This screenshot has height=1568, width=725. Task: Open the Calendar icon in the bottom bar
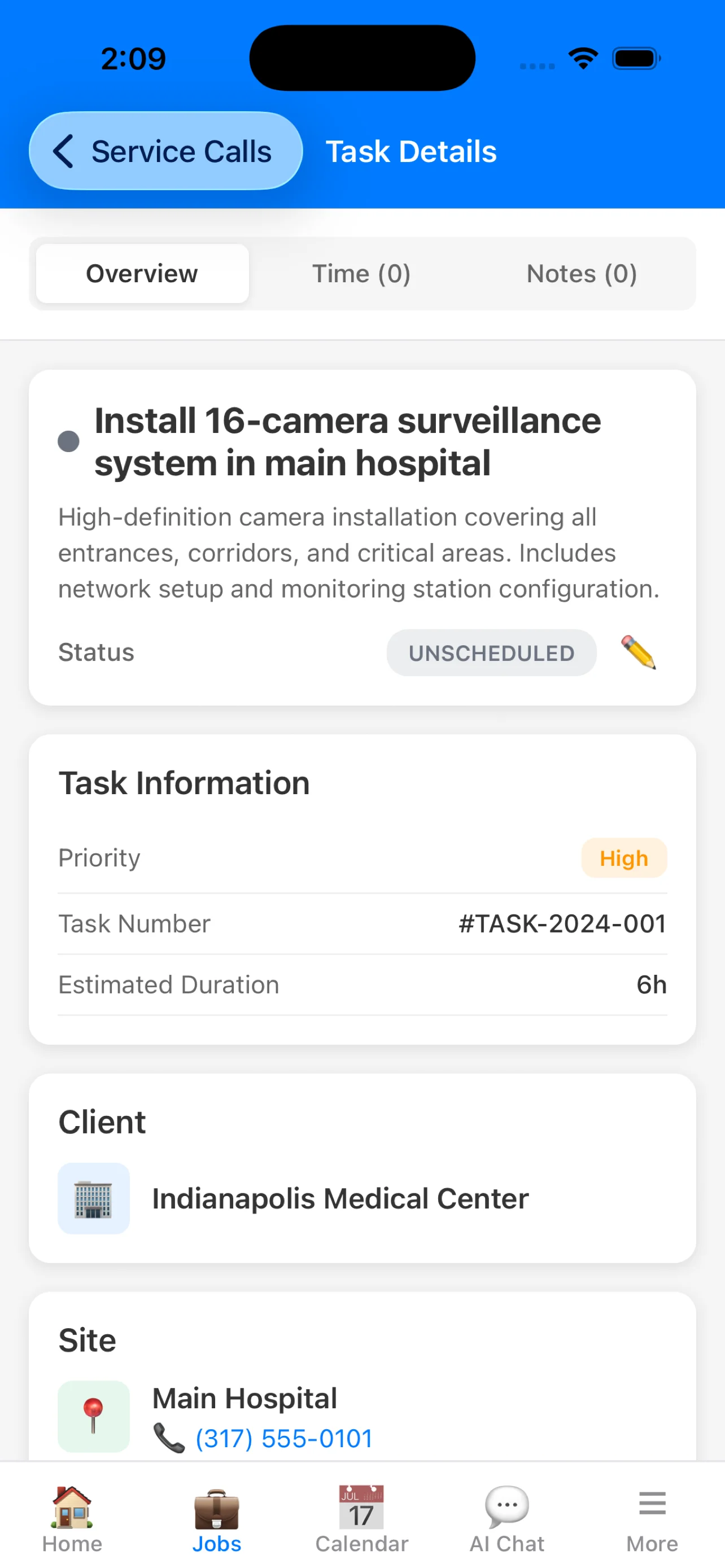click(361, 1504)
